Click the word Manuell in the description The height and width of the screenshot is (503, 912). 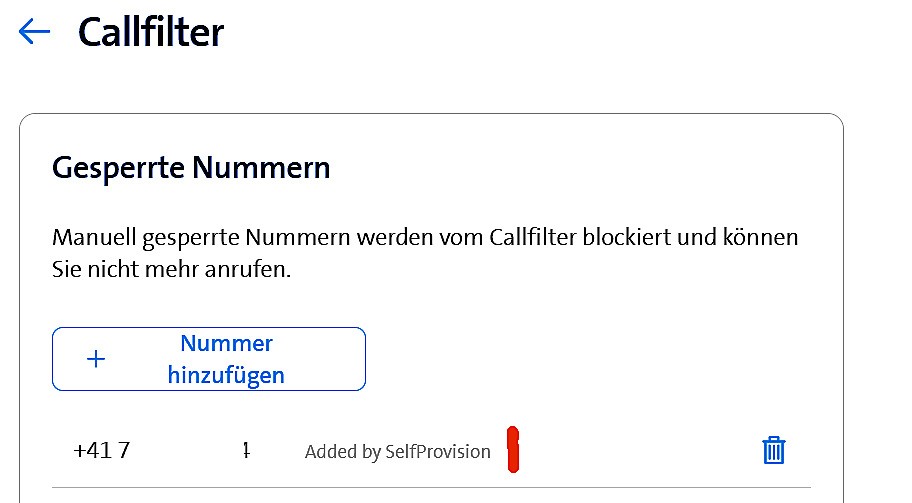[x=93, y=239]
